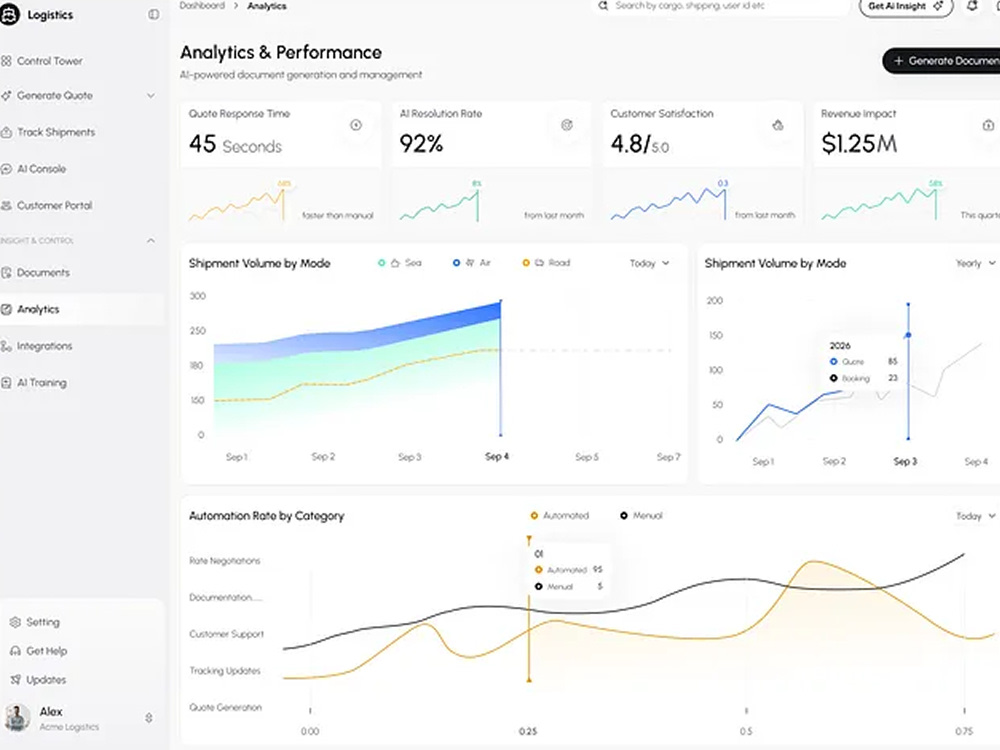
Task: Open AI Console from sidebar
Action: pos(41,169)
